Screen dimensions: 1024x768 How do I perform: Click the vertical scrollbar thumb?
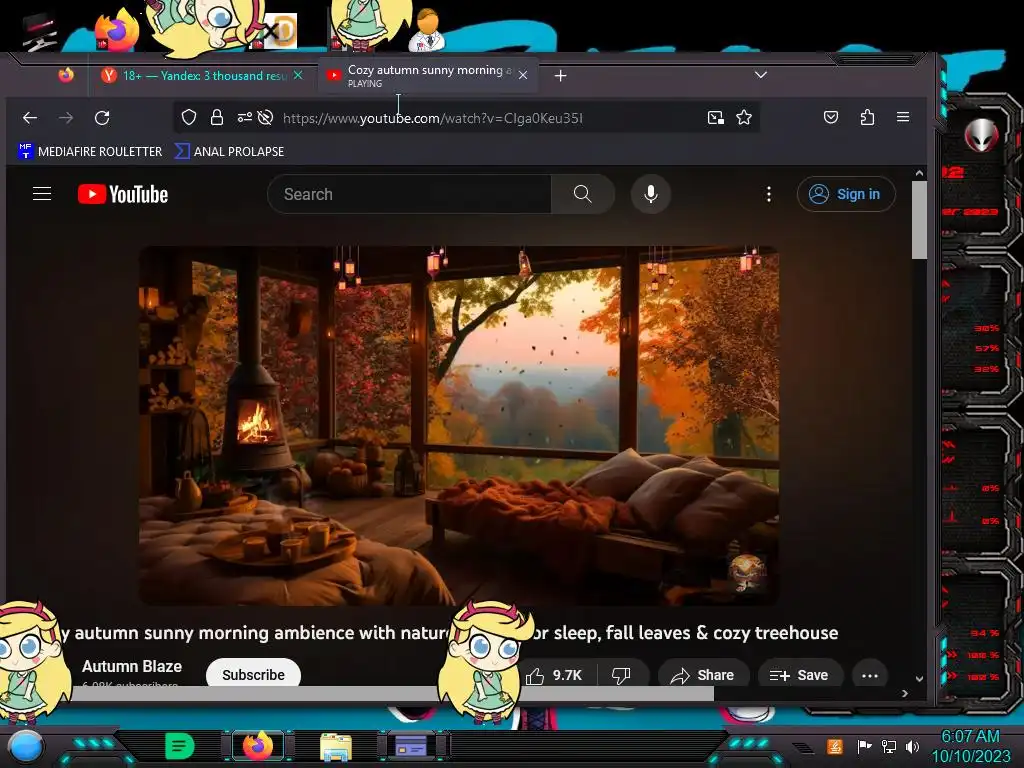point(920,220)
